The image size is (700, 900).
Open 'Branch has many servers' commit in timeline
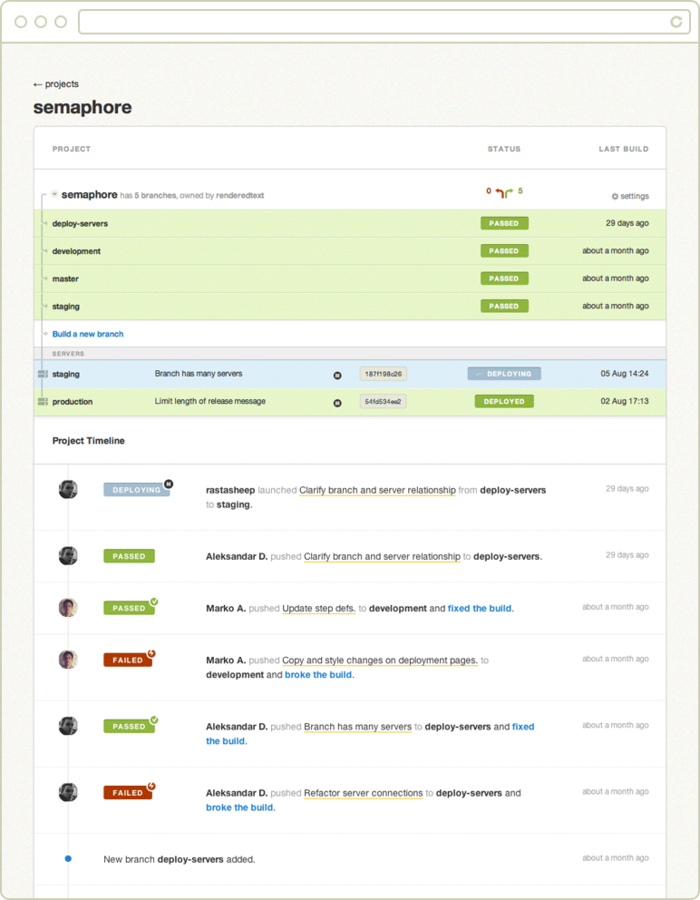click(358, 727)
